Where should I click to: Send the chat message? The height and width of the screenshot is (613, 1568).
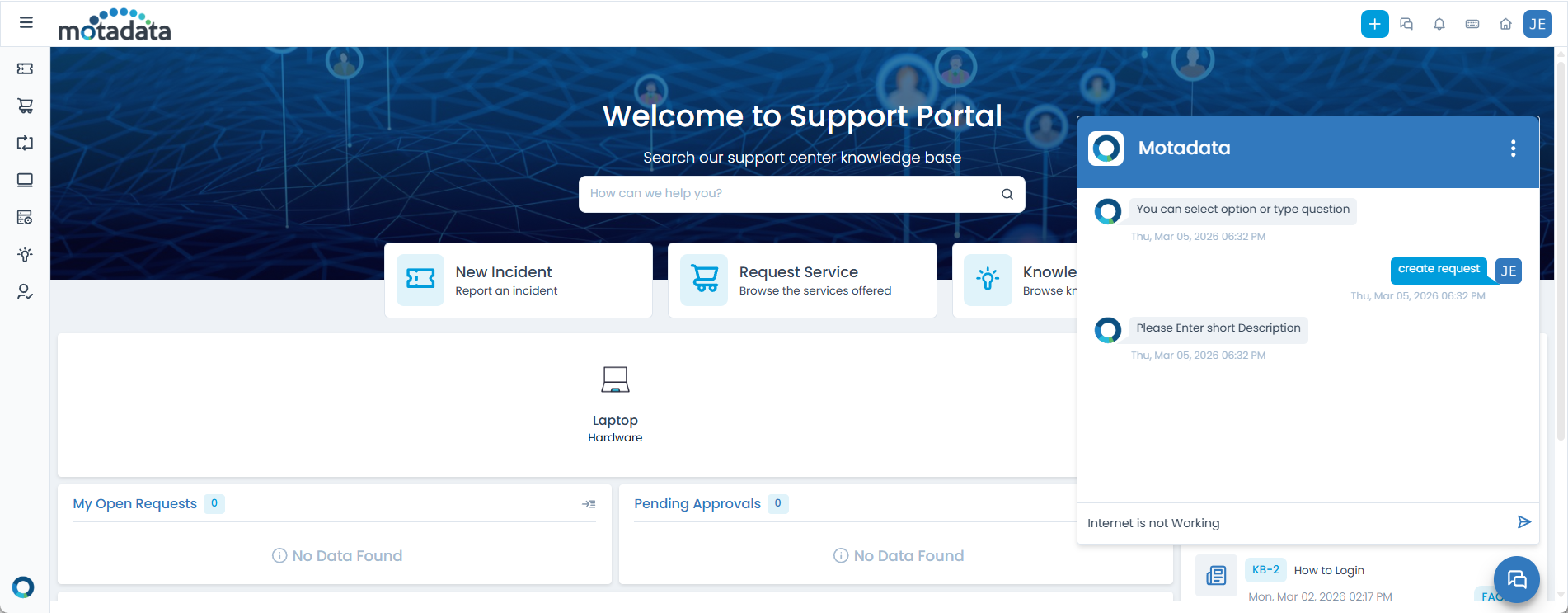click(x=1523, y=522)
